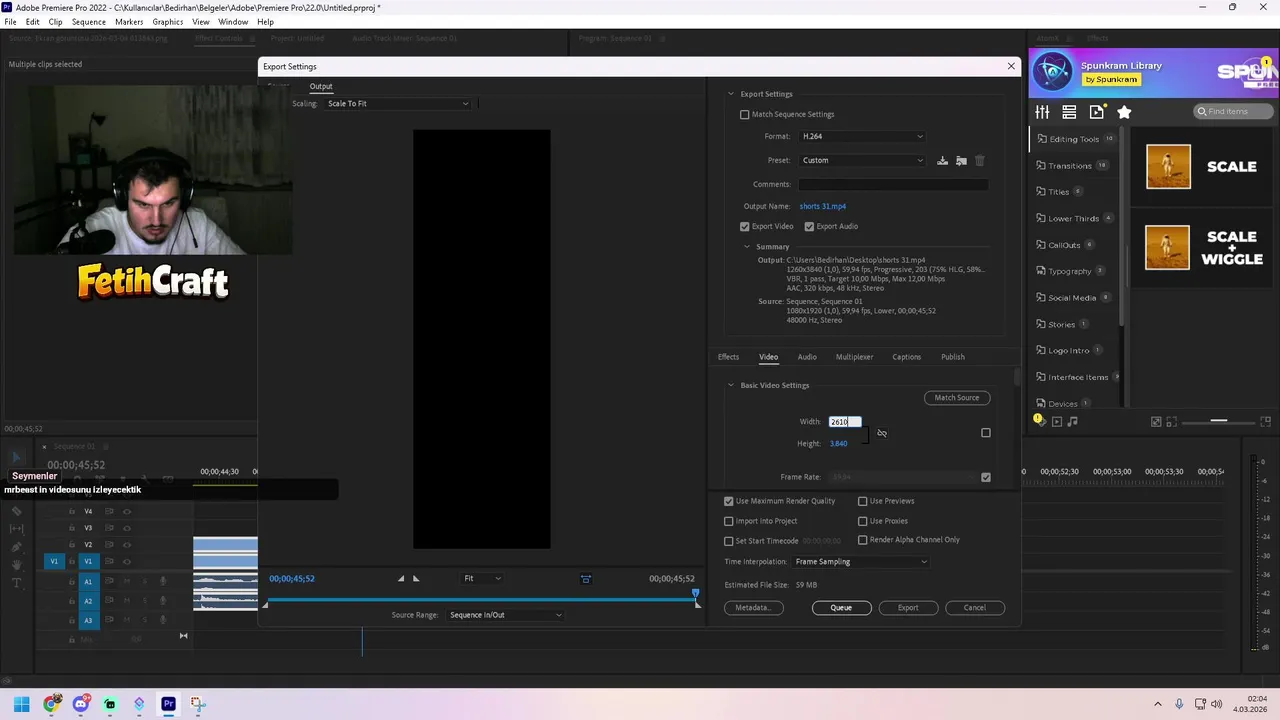Open the Format H.264 dropdown
The image size is (1280, 720).
862,136
